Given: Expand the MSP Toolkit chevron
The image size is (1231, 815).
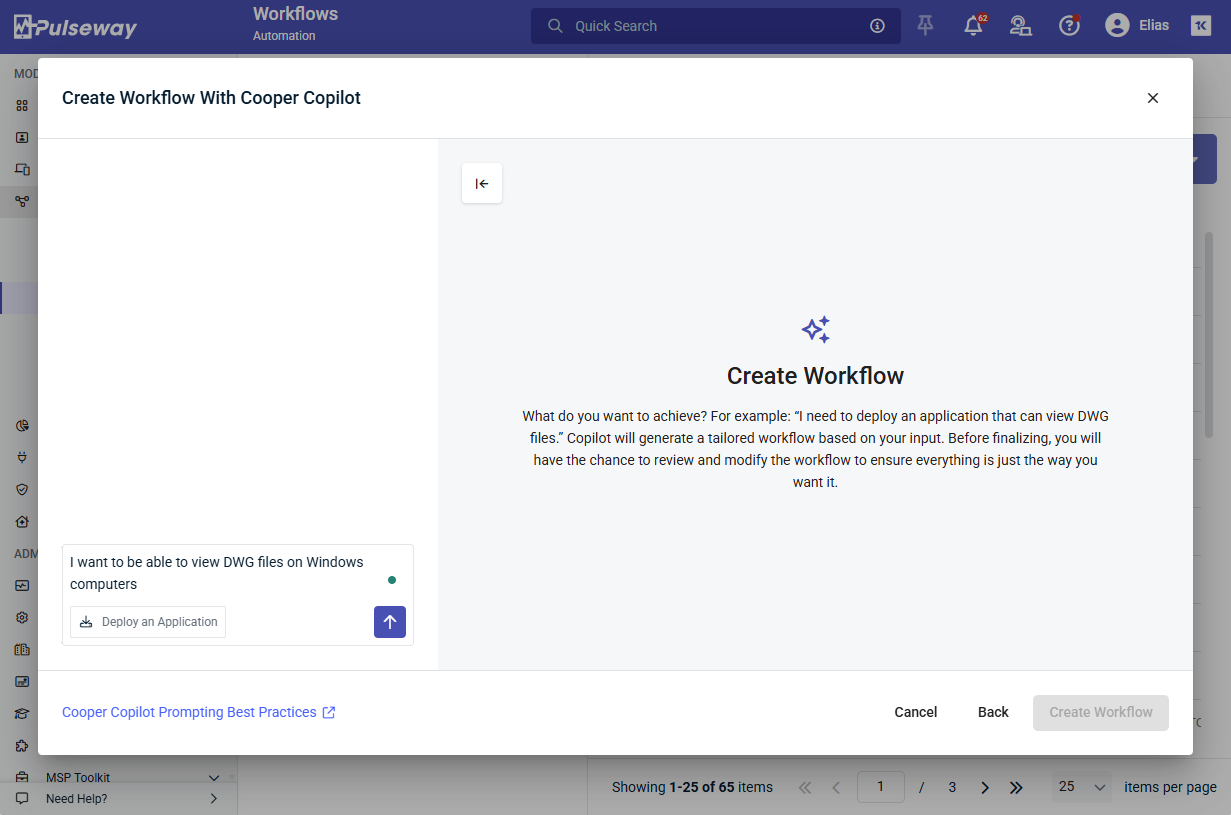Looking at the screenshot, I should click(213, 777).
